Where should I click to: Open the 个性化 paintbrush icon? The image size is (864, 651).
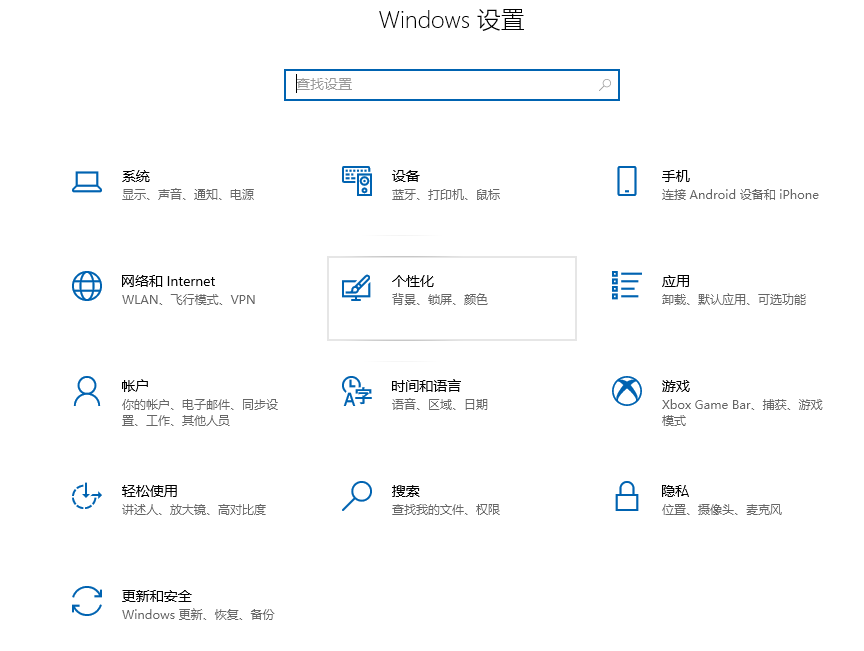tap(357, 287)
